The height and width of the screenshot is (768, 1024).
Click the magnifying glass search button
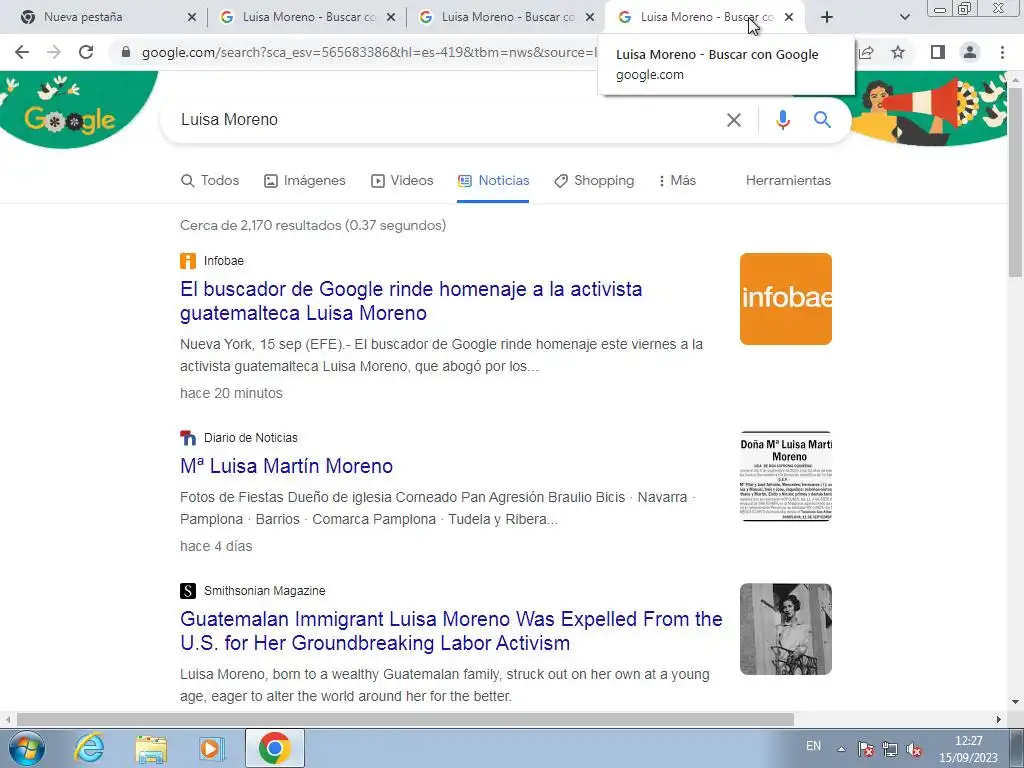pos(822,120)
